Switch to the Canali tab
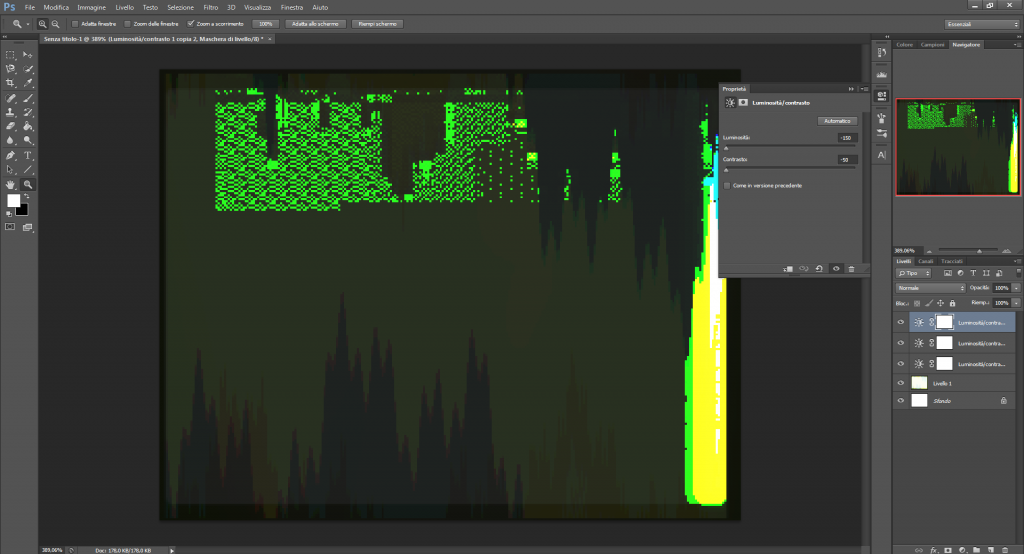Image resolution: width=1024 pixels, height=554 pixels. coord(926,261)
